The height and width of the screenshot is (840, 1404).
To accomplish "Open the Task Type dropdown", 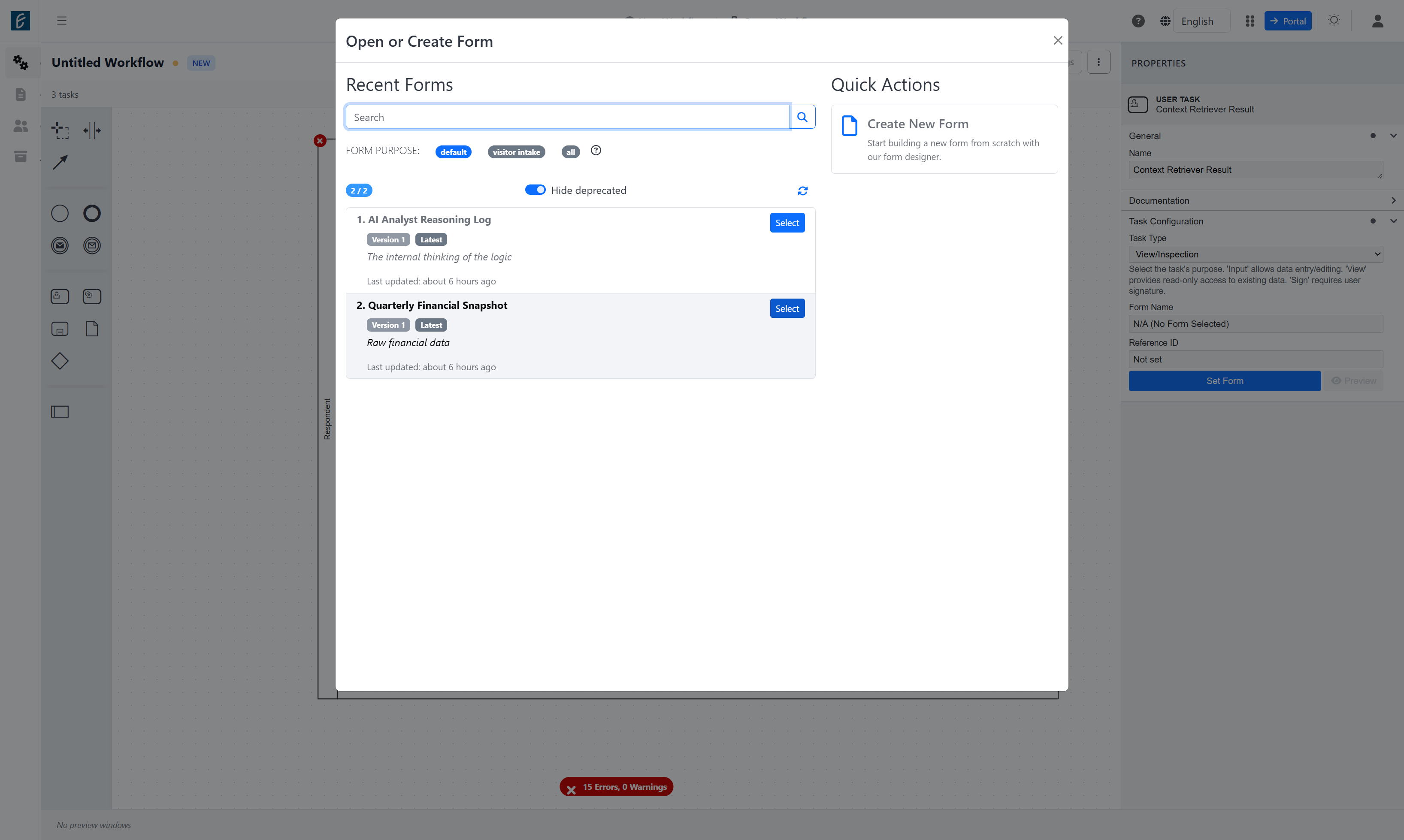I will pos(1256,254).
